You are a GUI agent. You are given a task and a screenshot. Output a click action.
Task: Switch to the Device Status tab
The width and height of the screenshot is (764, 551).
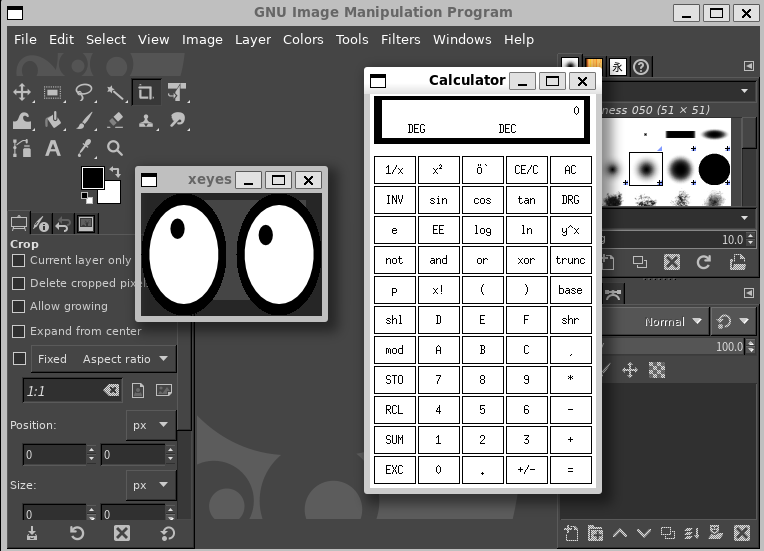[x=41, y=224]
